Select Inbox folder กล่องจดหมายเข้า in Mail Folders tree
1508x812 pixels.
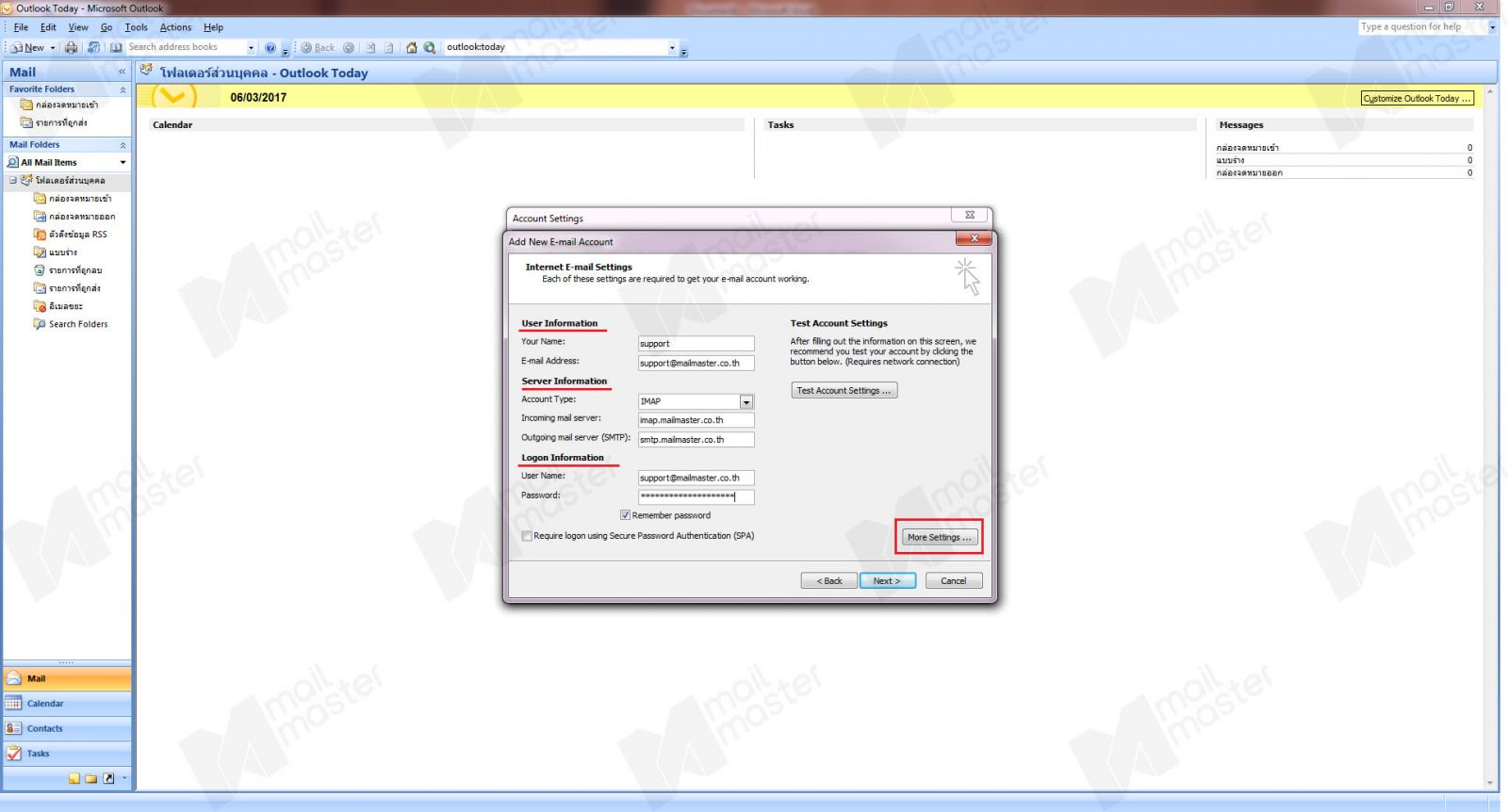tap(73, 199)
